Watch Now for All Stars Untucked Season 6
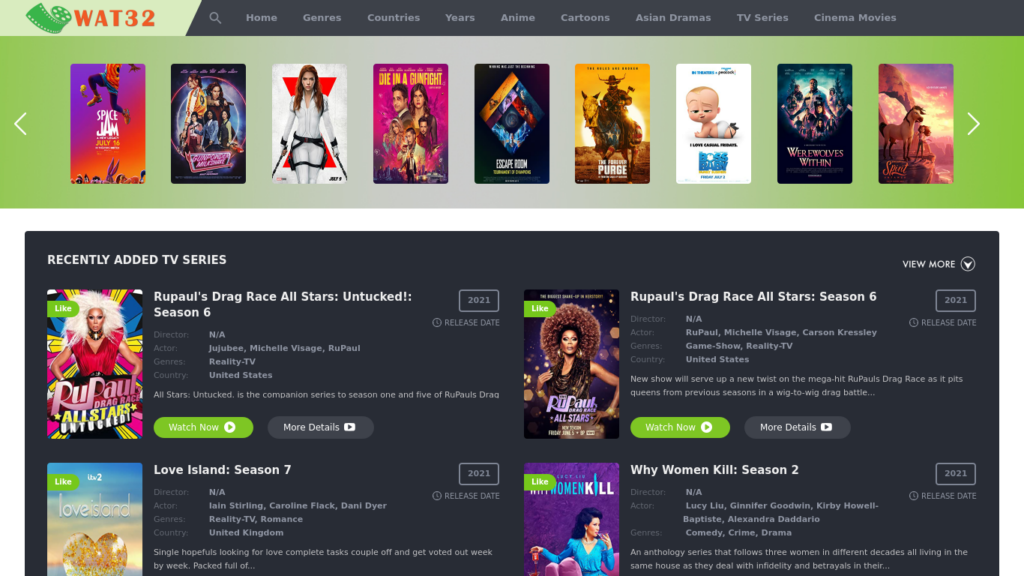This screenshot has height=576, width=1024. pos(203,427)
